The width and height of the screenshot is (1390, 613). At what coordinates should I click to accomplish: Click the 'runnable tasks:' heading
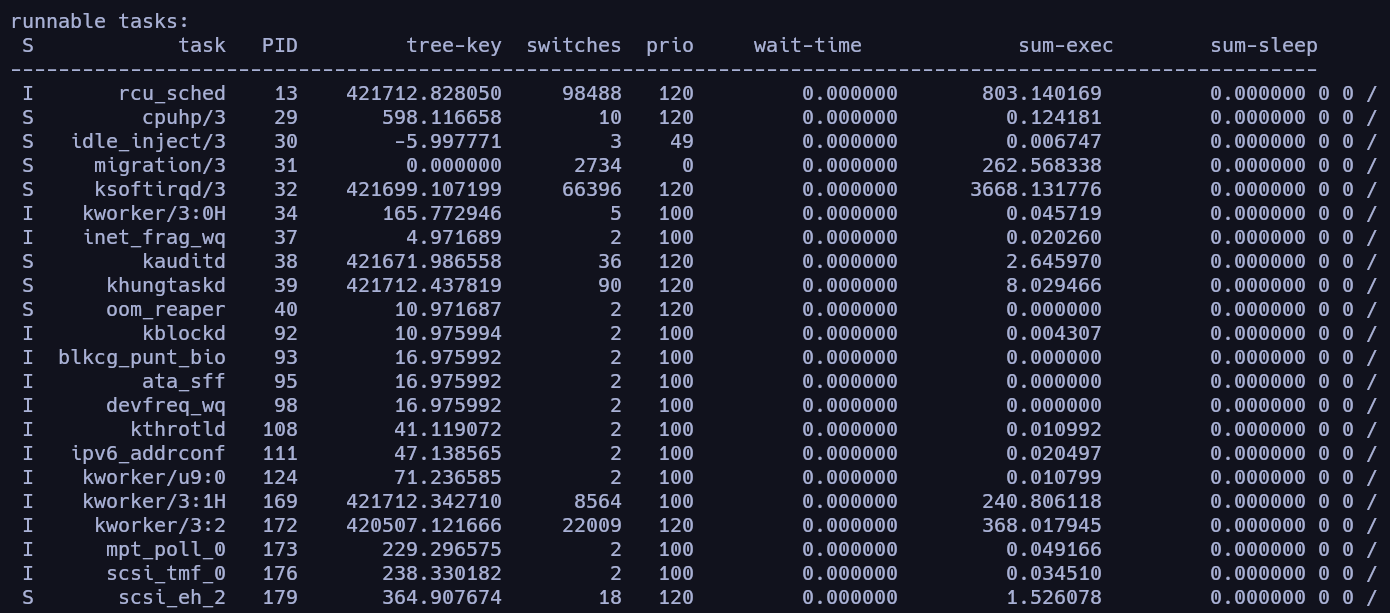click(x=100, y=21)
